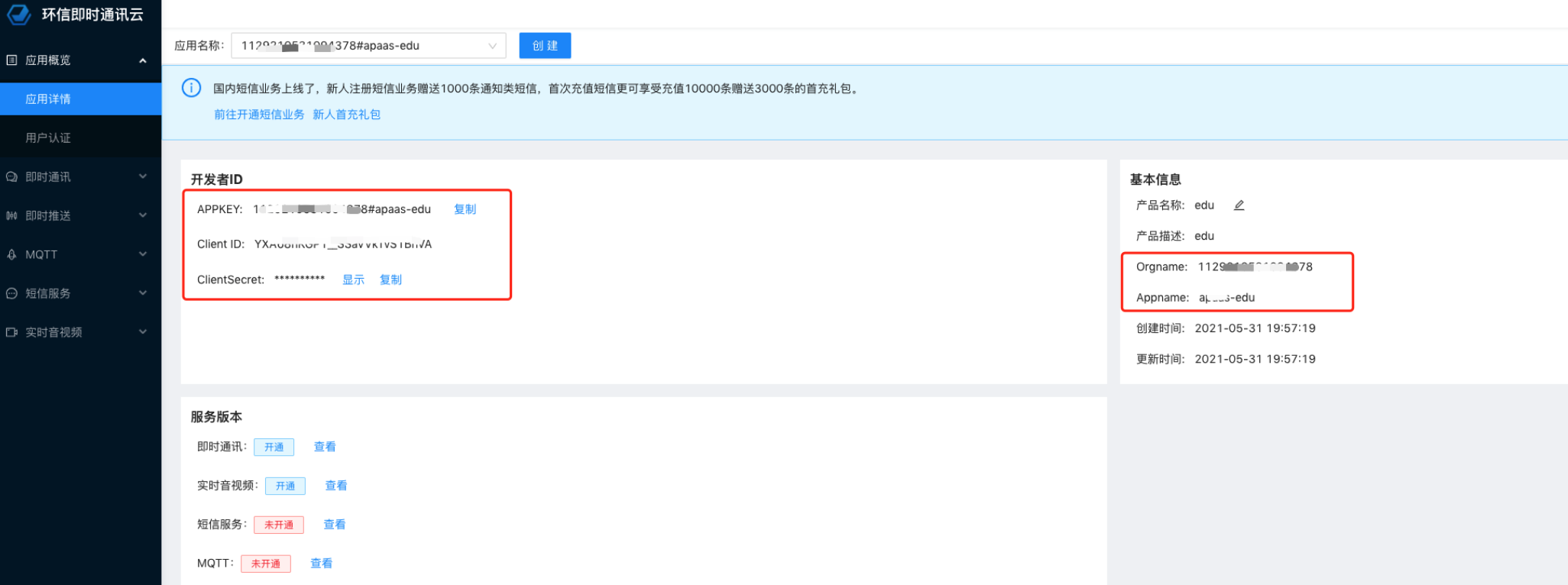Edit the 产品名称 with the pencil icon
The image size is (1568, 585).
coord(1239,205)
